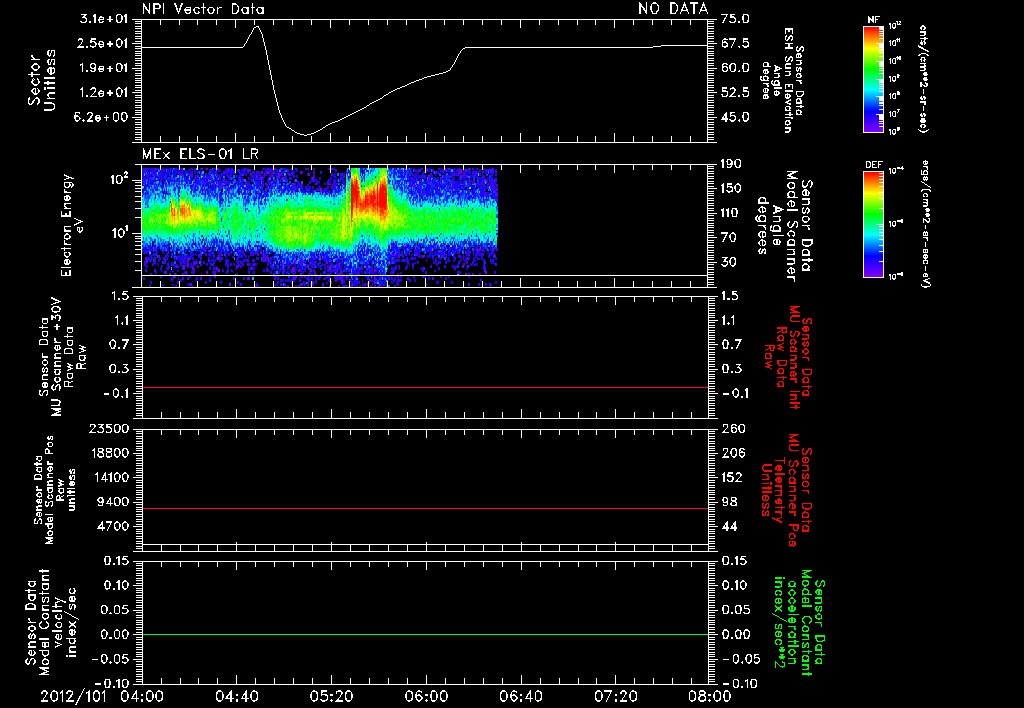Click the "NO DATA" label

click(673, 8)
